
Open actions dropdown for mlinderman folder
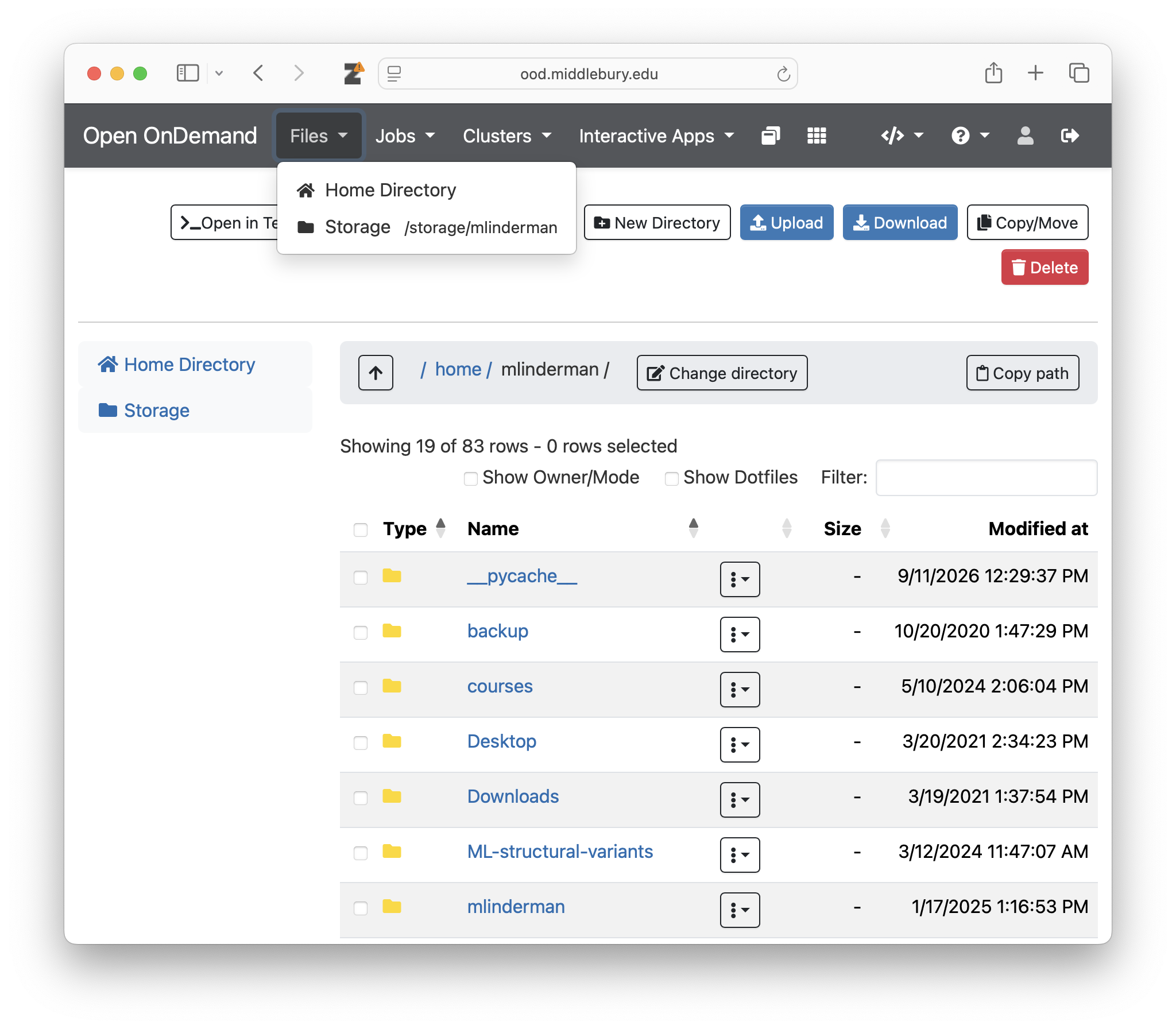coord(740,910)
